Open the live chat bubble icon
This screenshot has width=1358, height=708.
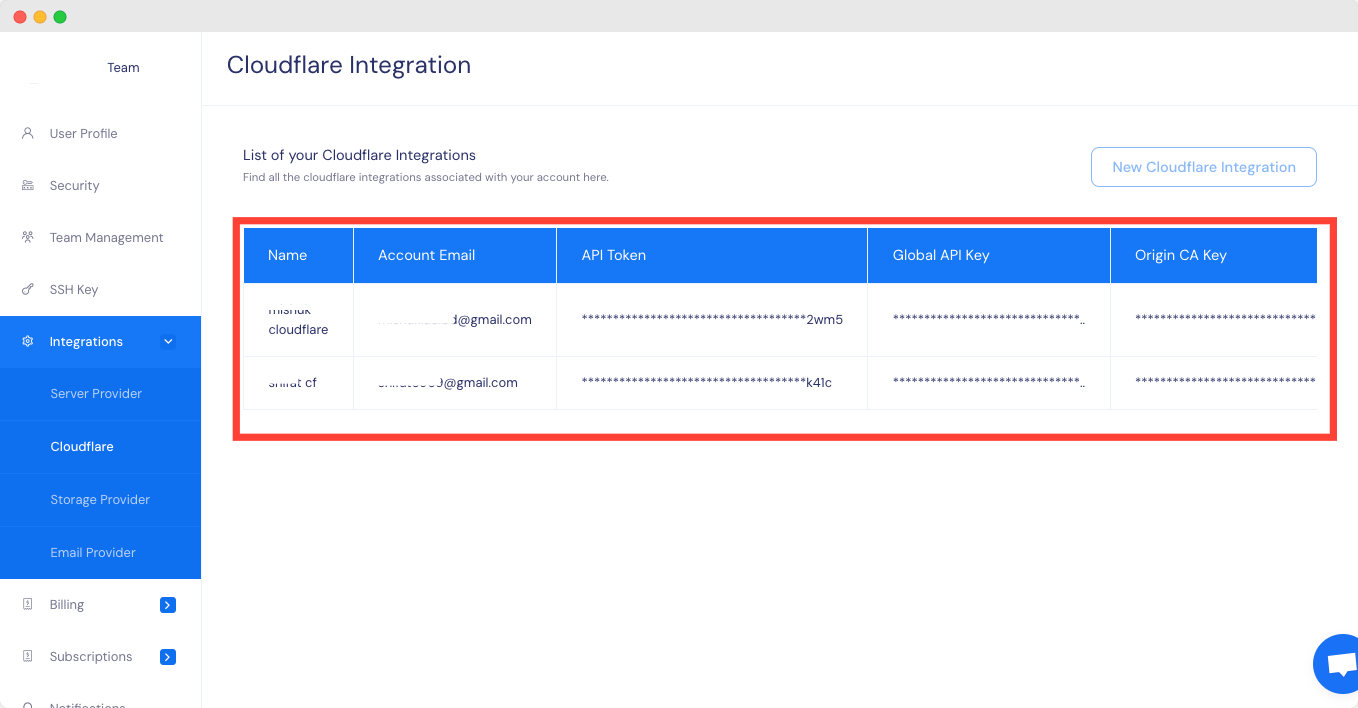click(1338, 664)
